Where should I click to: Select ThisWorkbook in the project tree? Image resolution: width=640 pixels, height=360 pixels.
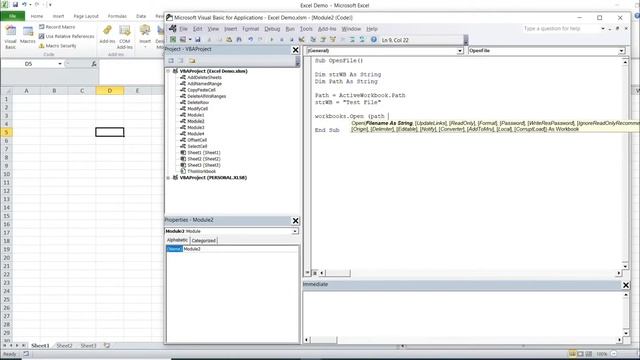pos(202,171)
